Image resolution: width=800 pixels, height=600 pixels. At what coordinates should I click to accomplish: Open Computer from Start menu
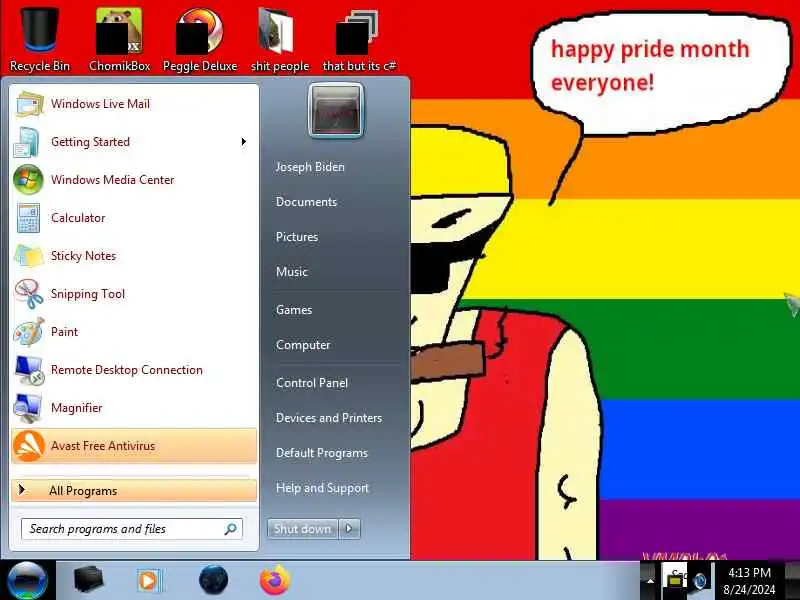tap(303, 345)
